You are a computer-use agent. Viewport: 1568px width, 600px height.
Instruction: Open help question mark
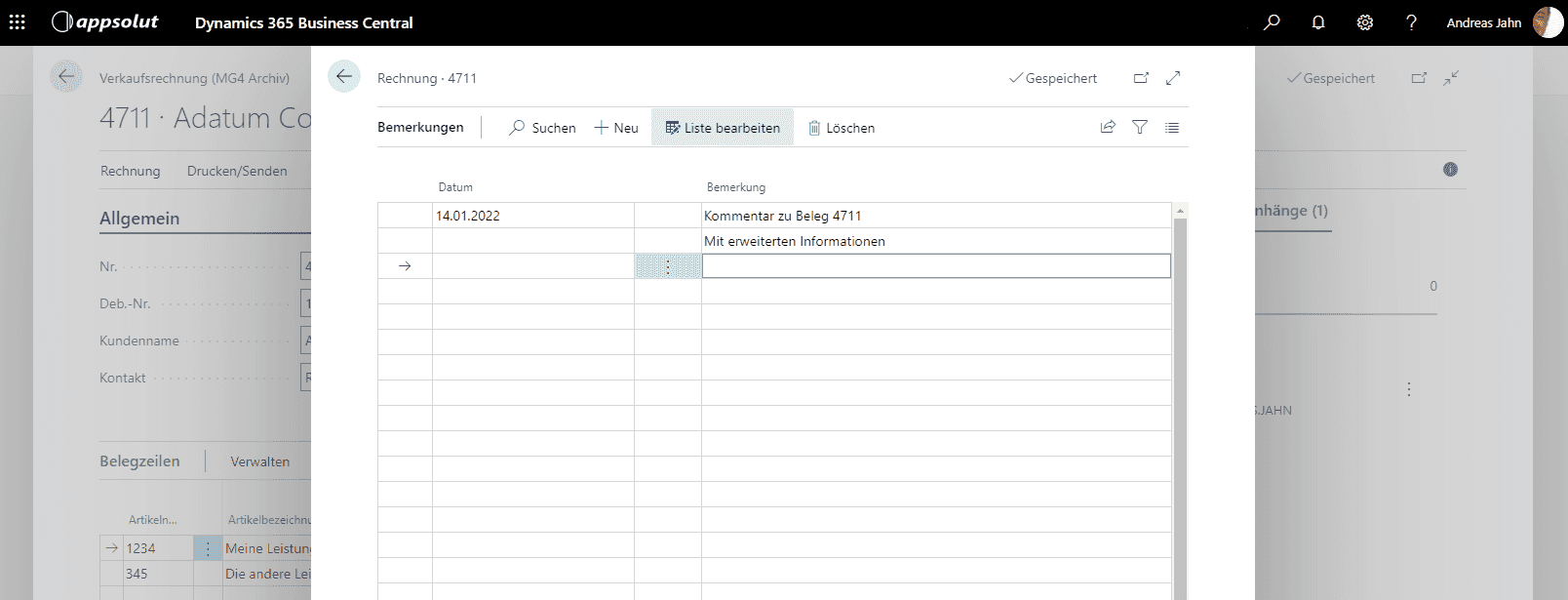(x=1411, y=22)
